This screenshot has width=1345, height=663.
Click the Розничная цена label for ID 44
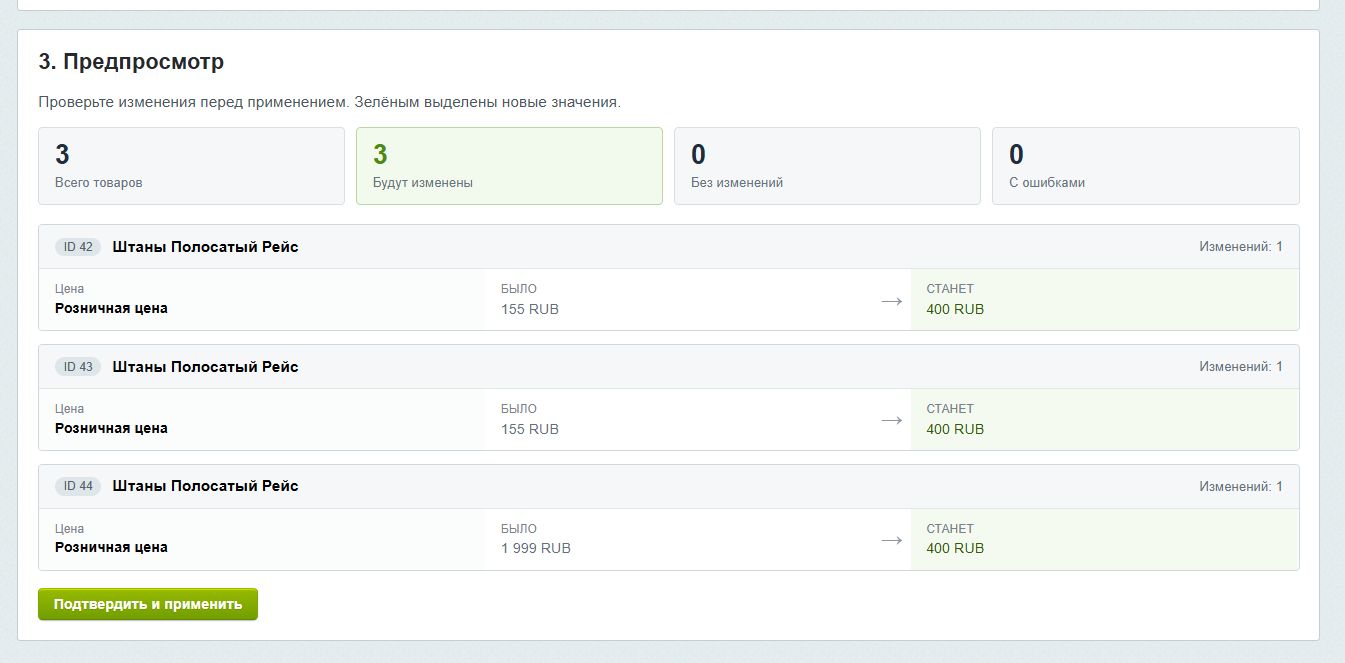point(111,547)
